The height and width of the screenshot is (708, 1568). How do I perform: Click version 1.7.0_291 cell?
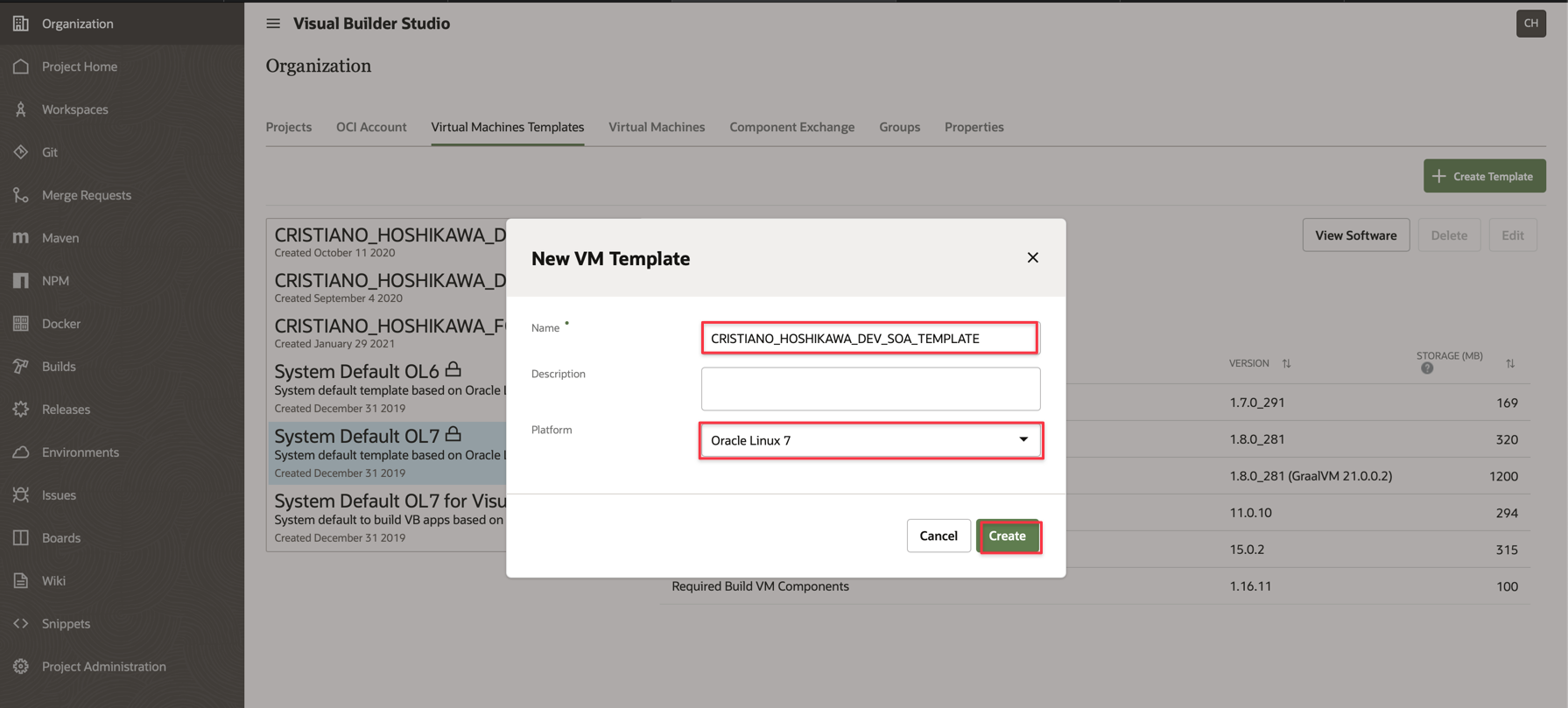click(x=1256, y=403)
